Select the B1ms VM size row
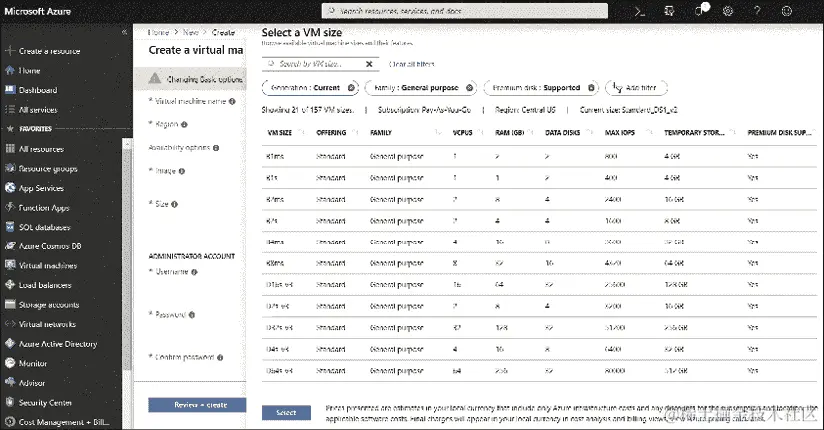Image resolution: width=824 pixels, height=430 pixels. coord(539,156)
